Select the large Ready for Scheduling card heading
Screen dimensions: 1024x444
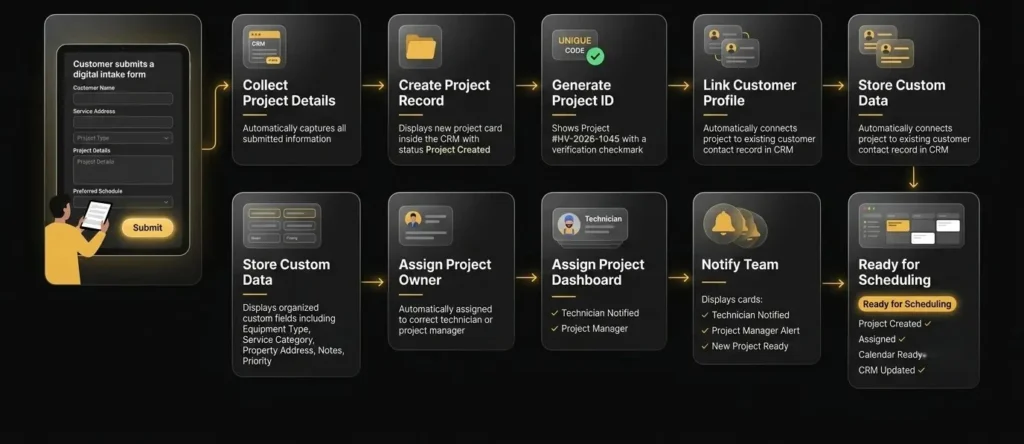[x=894, y=272]
